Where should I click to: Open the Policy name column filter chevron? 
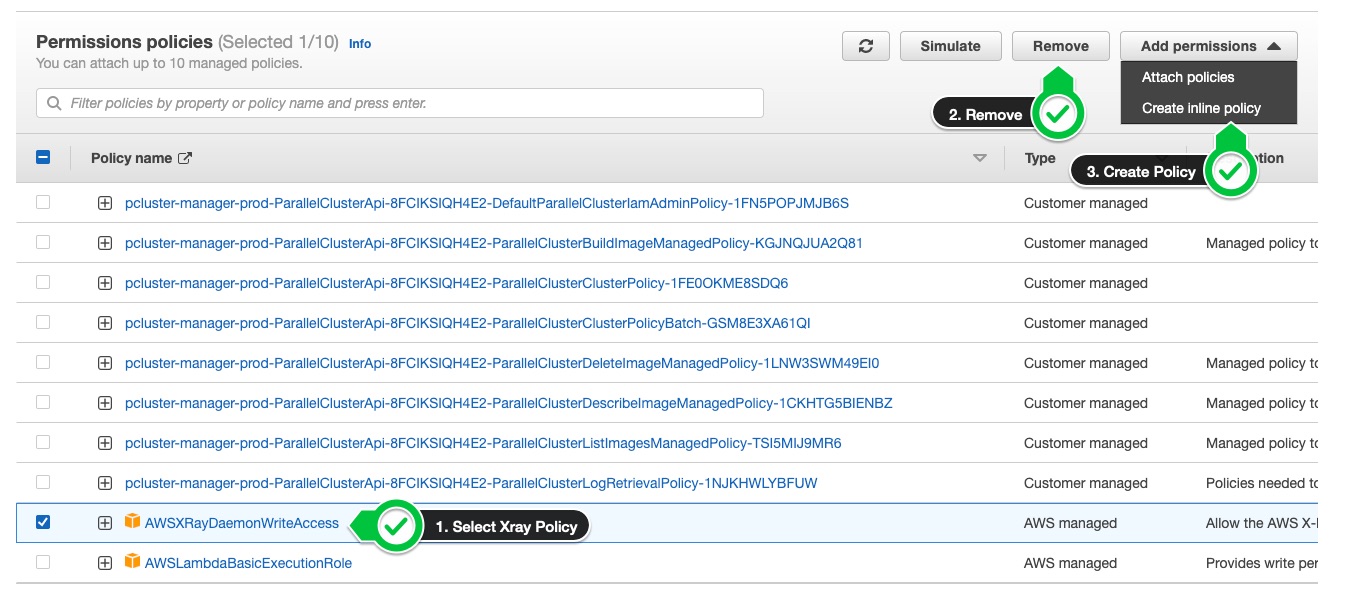(x=980, y=157)
